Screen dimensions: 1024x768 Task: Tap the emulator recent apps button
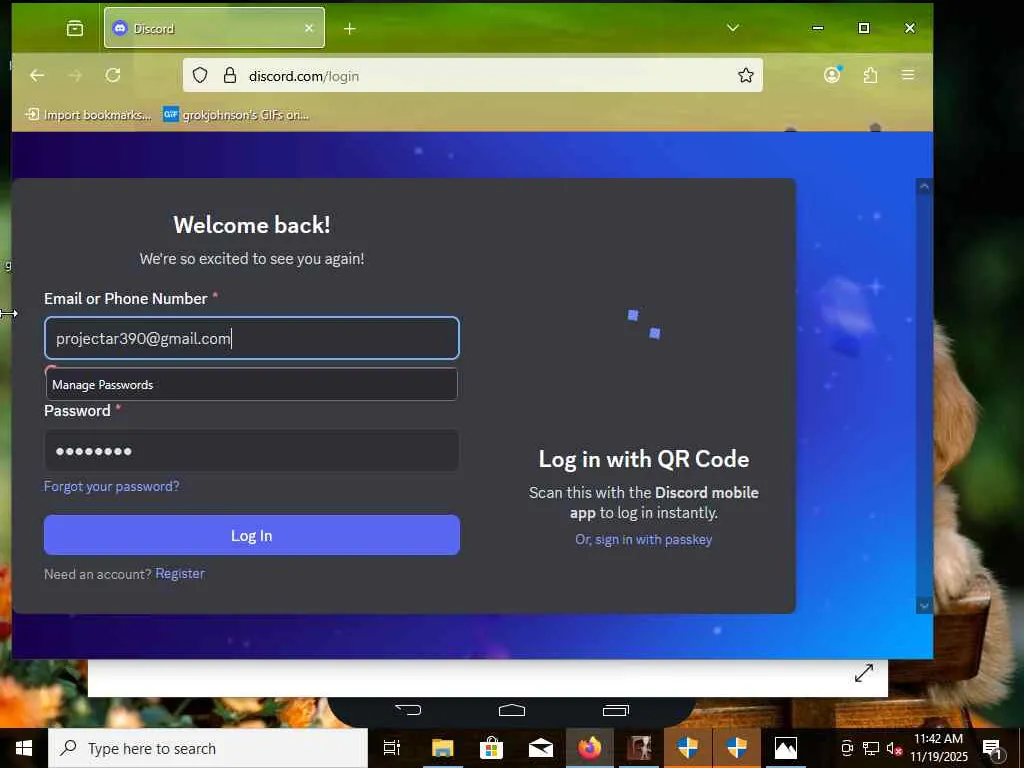(x=615, y=710)
